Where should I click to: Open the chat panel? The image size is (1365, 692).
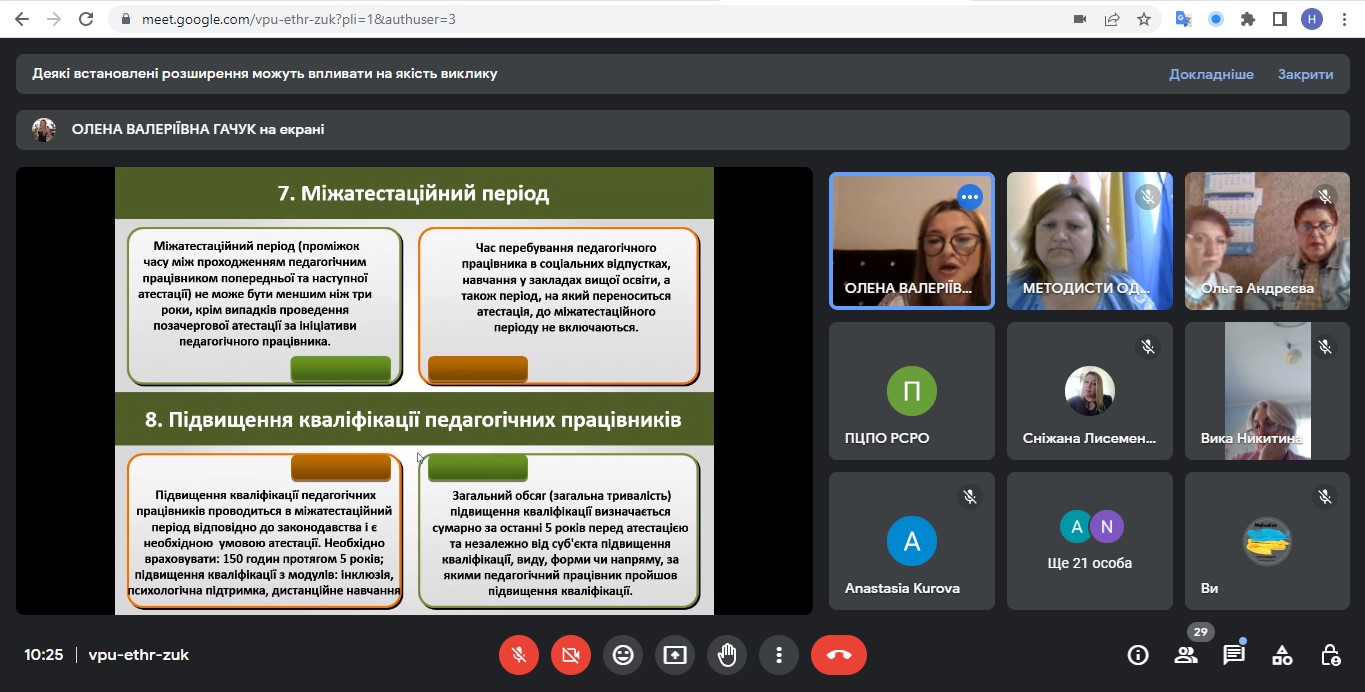pyautogui.click(x=1234, y=655)
